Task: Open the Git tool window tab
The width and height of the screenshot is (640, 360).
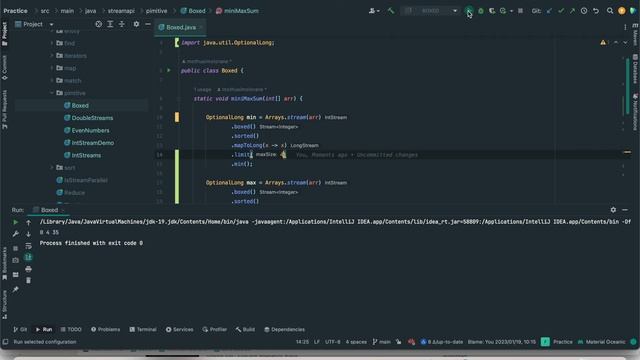Action: tap(20, 330)
